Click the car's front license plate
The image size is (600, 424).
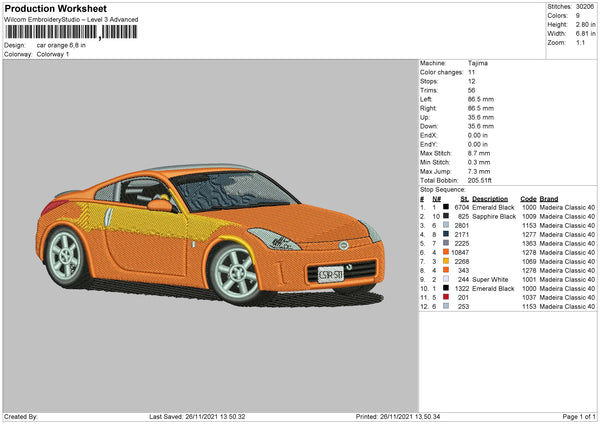pyautogui.click(x=331, y=273)
